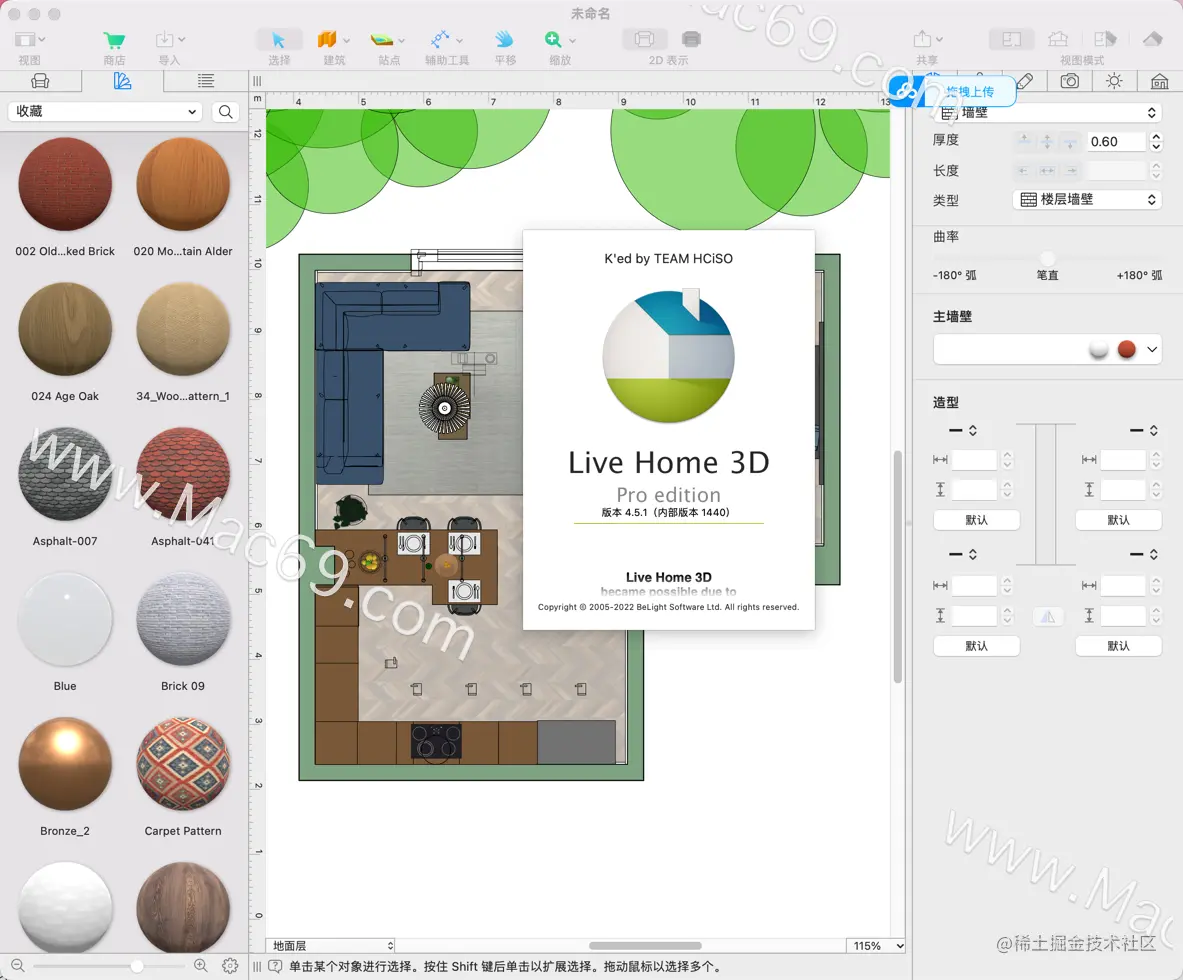Click the mirror flip profile button
Viewport: 1183px width, 980px height.
point(1048,617)
